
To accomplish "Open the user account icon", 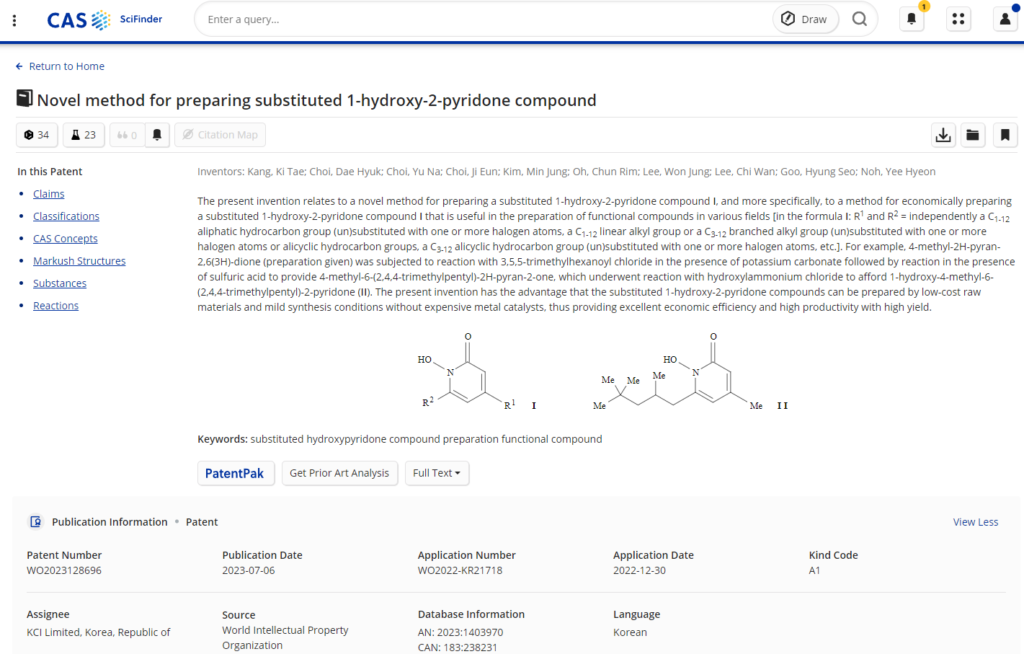I will click(x=1005, y=19).
